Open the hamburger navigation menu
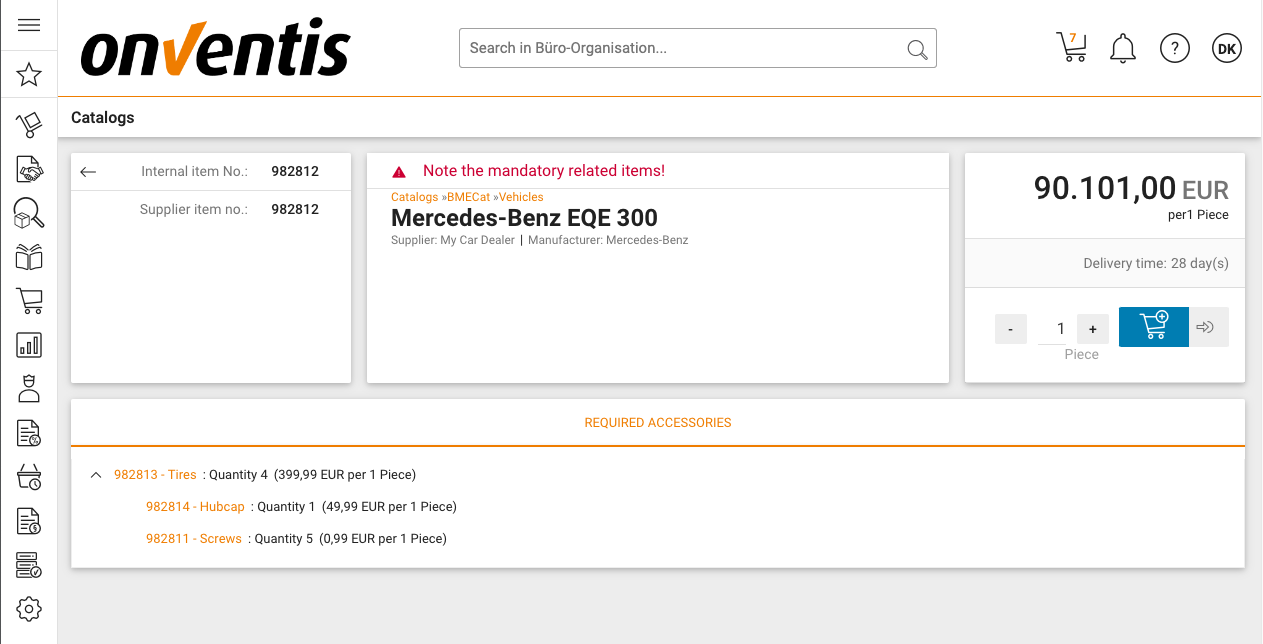This screenshot has width=1263, height=644. pyautogui.click(x=29, y=25)
